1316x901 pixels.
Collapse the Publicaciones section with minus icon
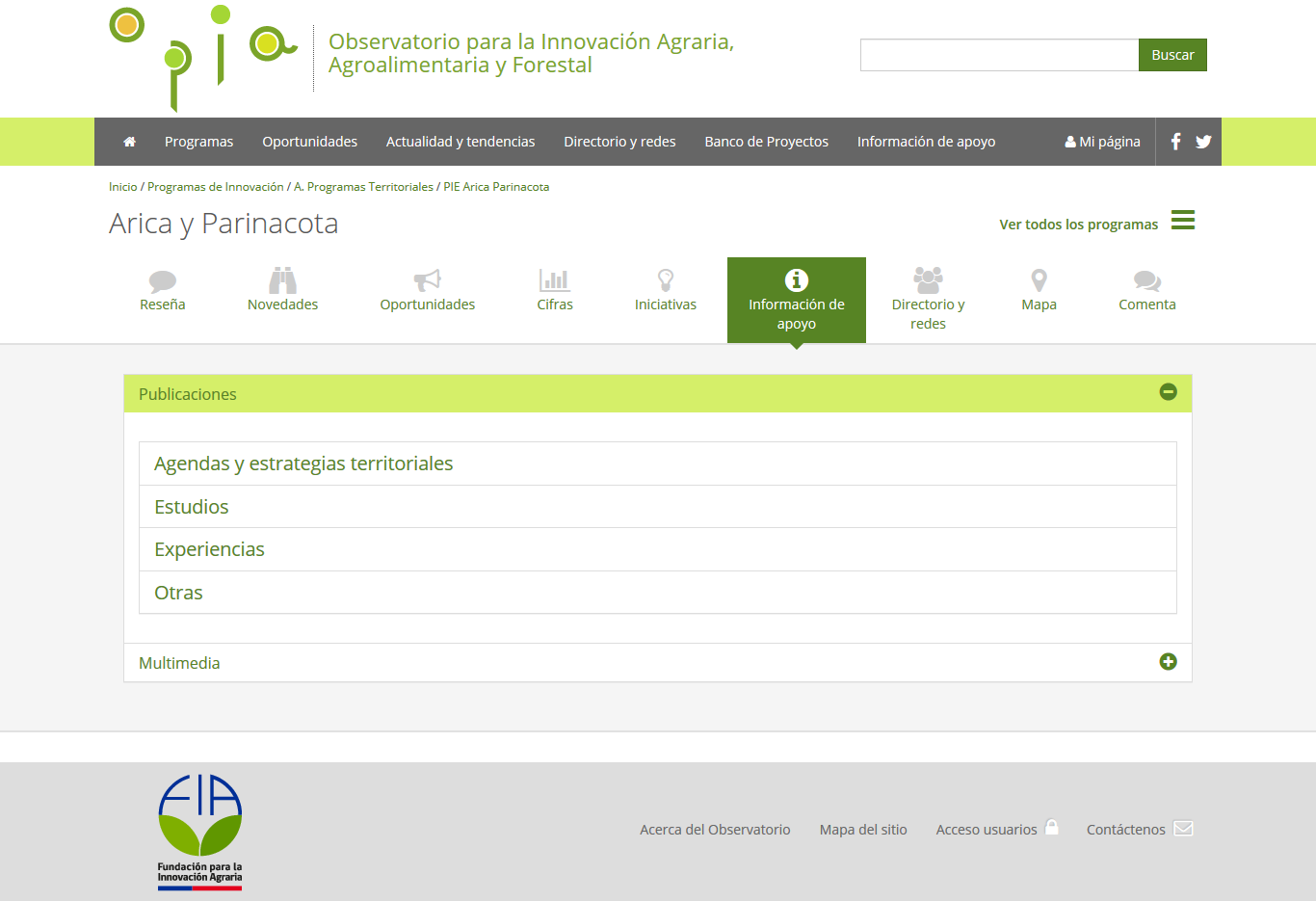[1168, 391]
